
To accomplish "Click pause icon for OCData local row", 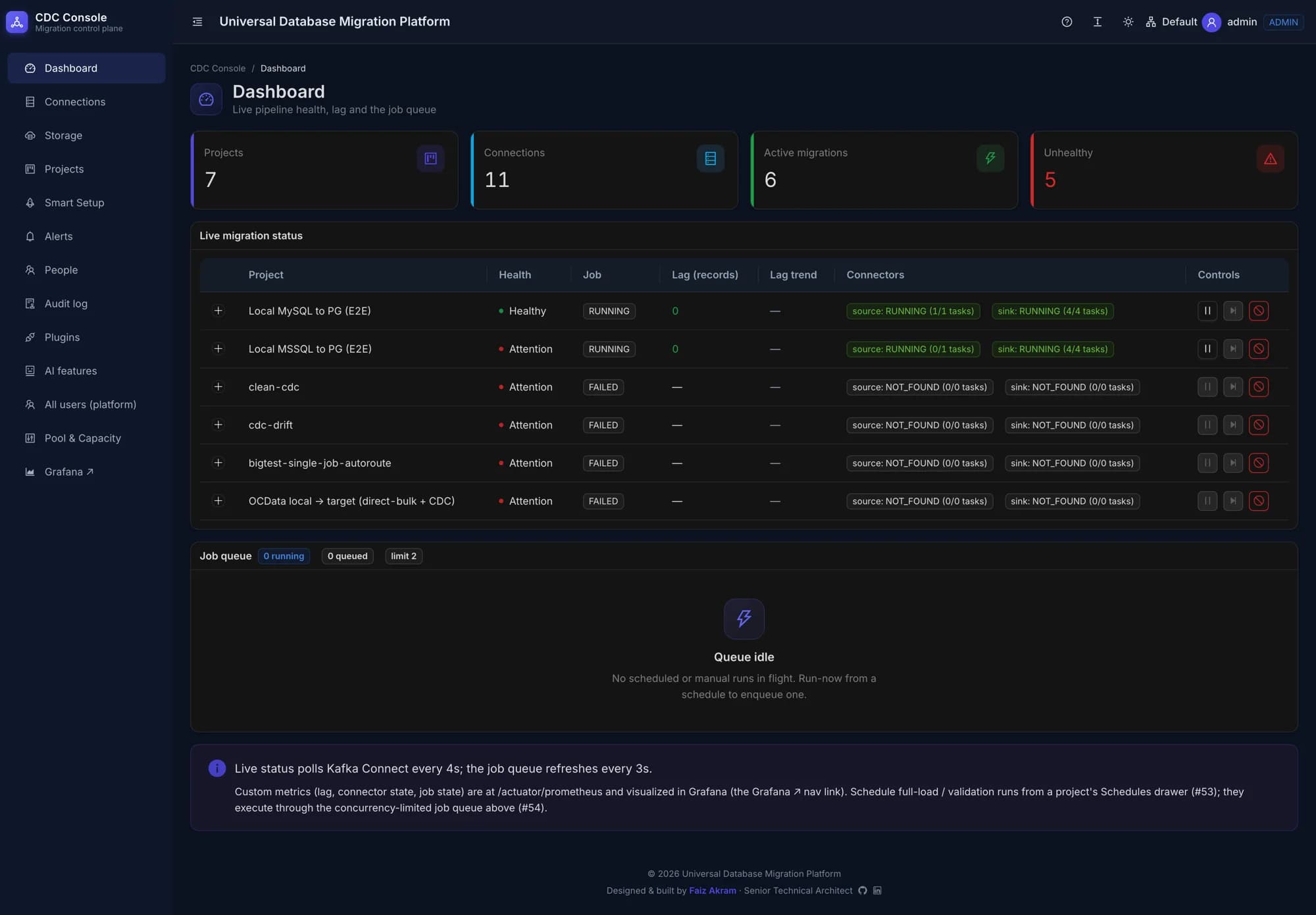I will [1207, 501].
